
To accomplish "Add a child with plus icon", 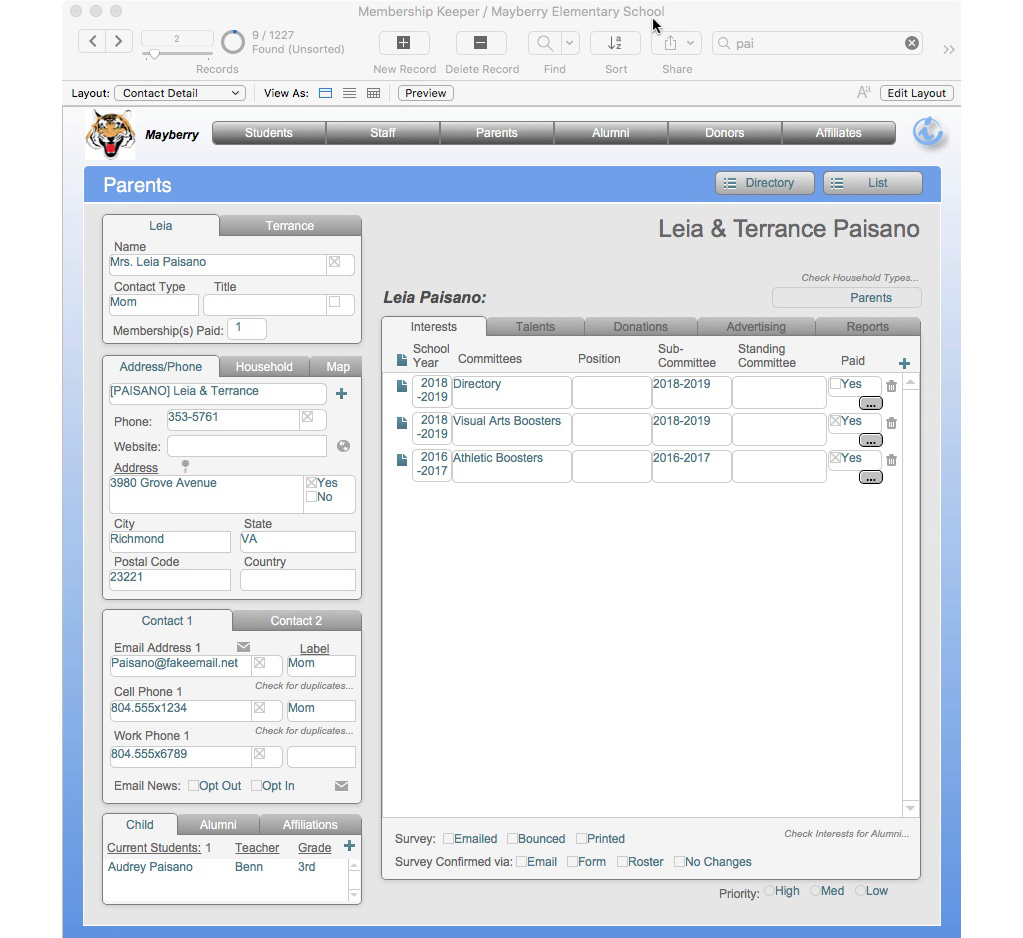I will point(350,846).
